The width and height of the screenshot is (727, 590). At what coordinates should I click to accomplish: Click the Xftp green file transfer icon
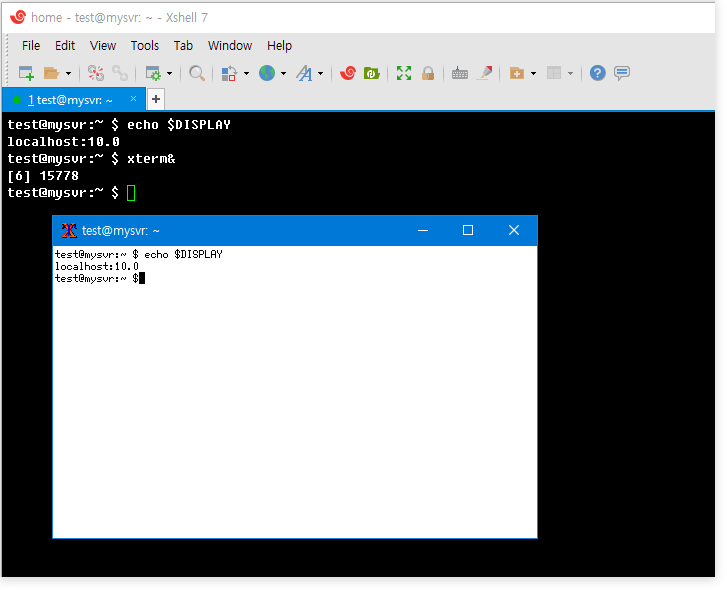click(371, 73)
